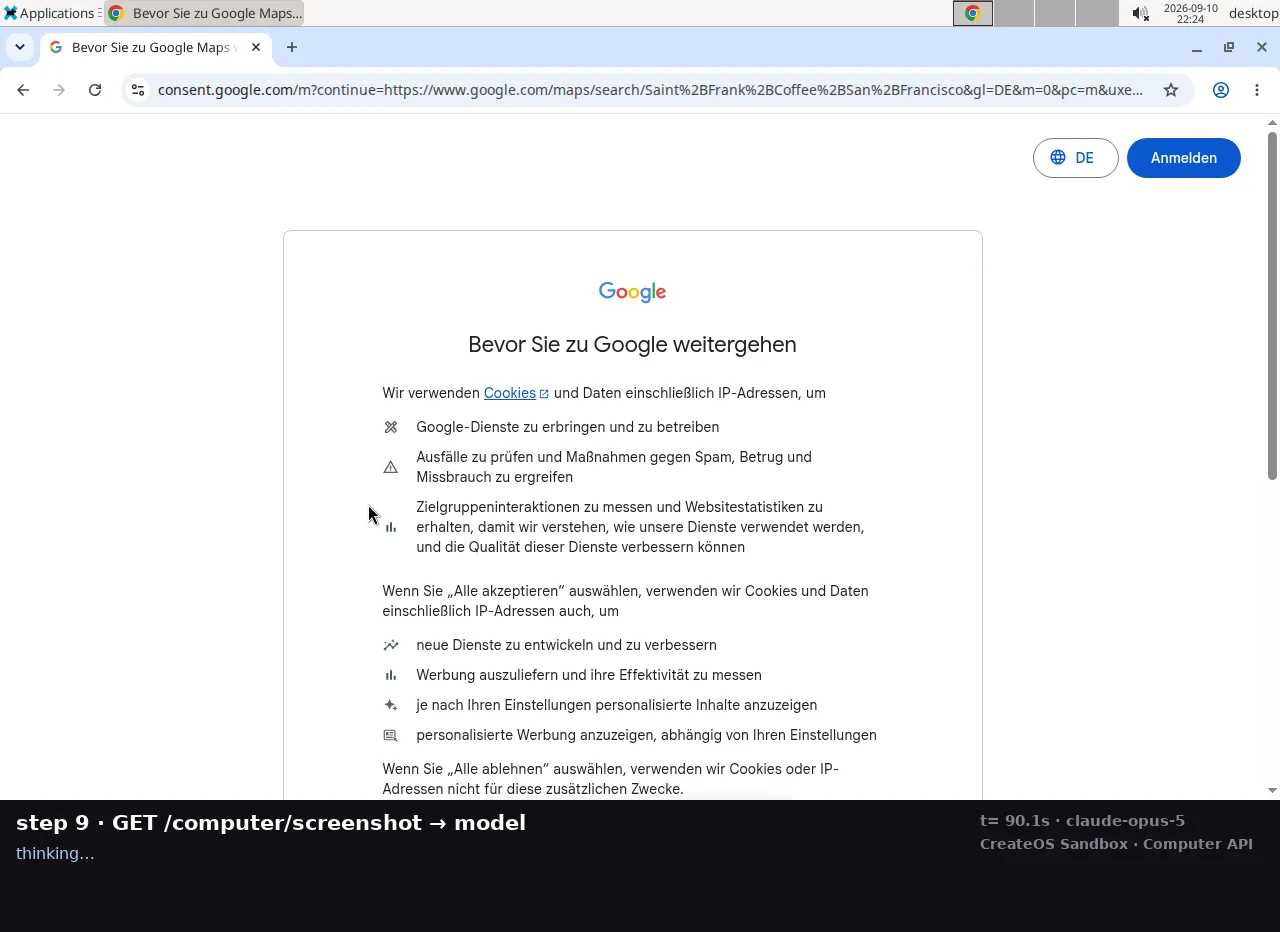
Task: Open the Applications menu
Action: pos(50,13)
